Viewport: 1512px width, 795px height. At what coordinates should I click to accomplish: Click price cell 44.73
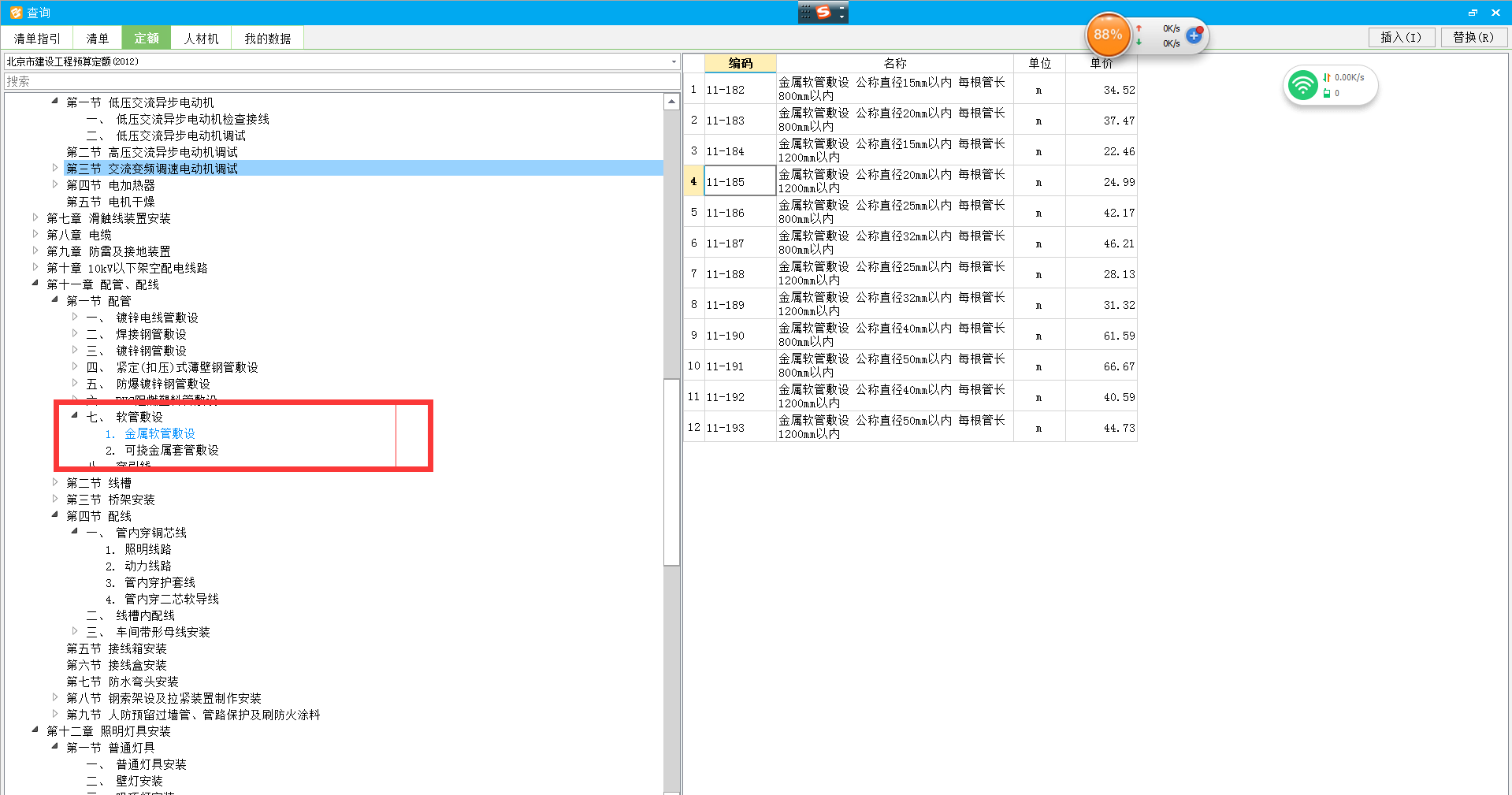point(1101,427)
